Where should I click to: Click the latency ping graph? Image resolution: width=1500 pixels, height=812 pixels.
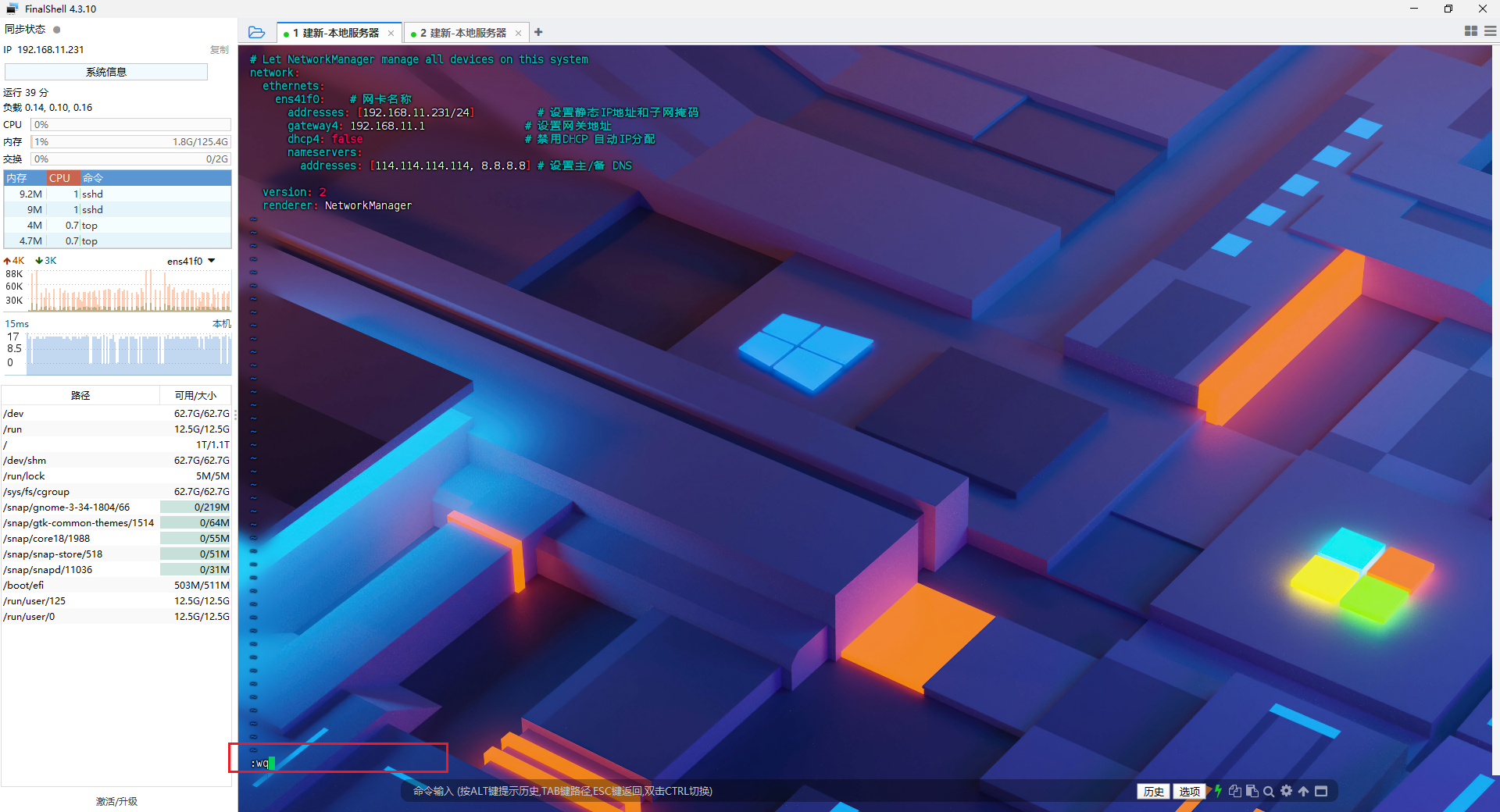tap(130, 353)
